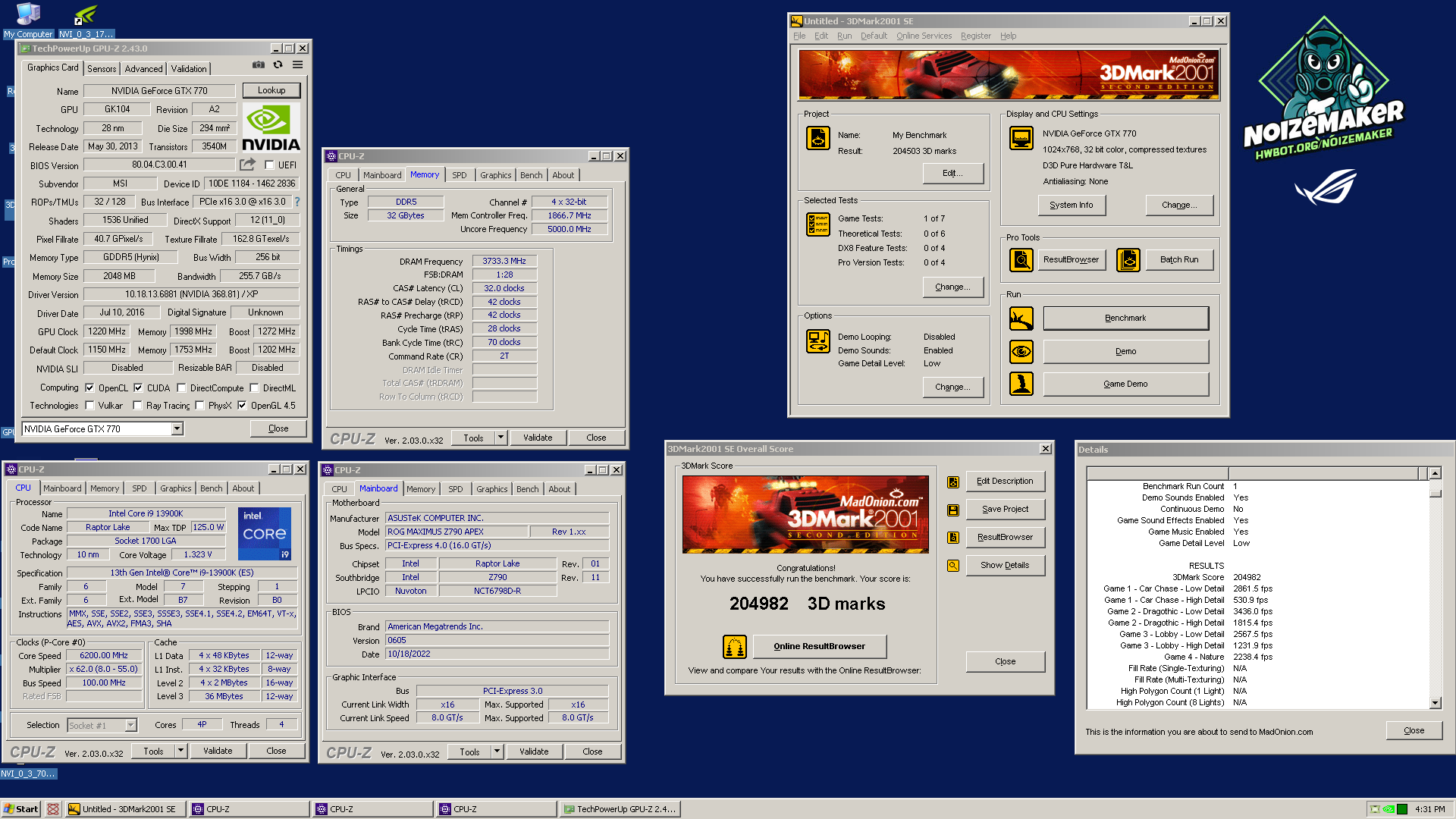
Task: Click the Lookup button in GPU-Z
Action: [271, 90]
